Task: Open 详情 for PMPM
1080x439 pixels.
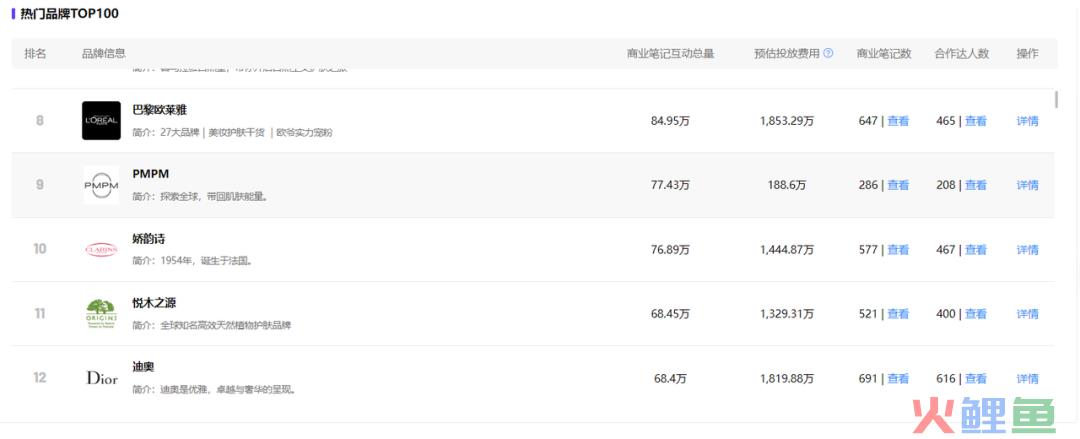Action: pyautogui.click(x=1027, y=185)
